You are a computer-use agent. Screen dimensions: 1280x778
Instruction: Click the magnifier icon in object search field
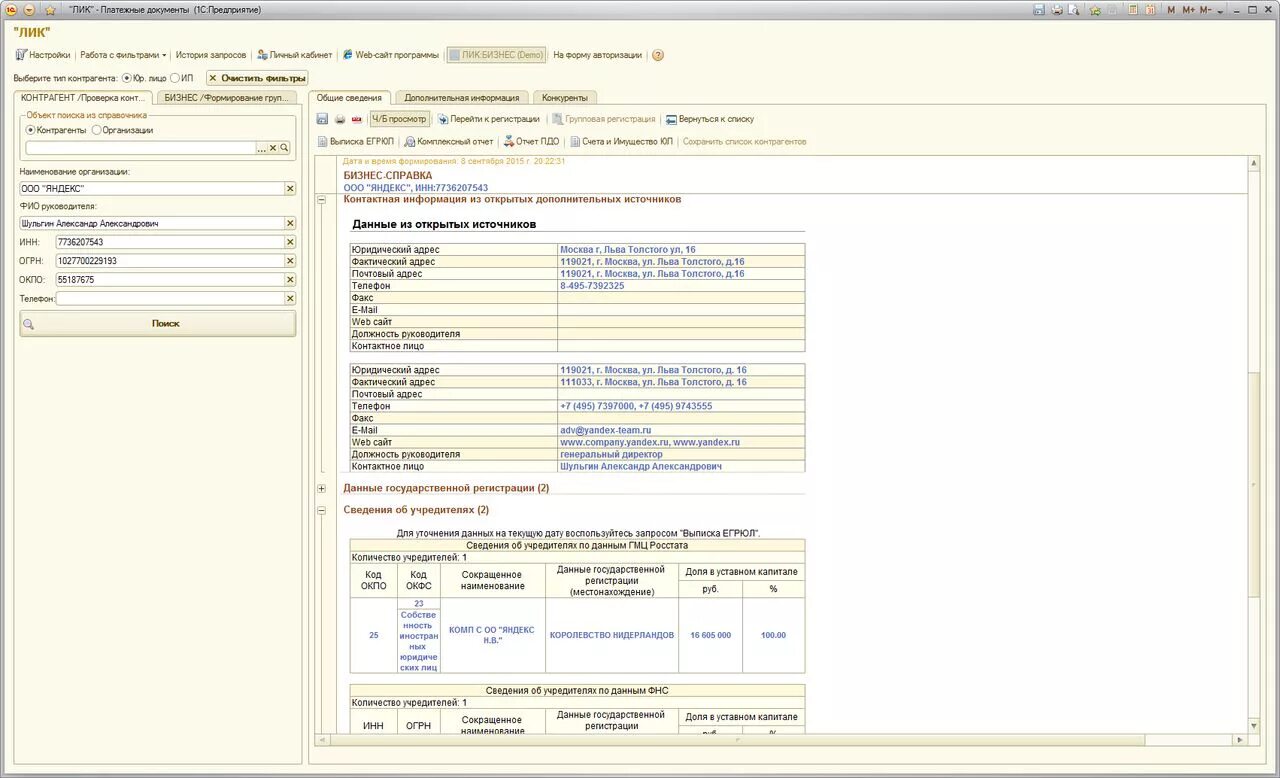coord(284,148)
